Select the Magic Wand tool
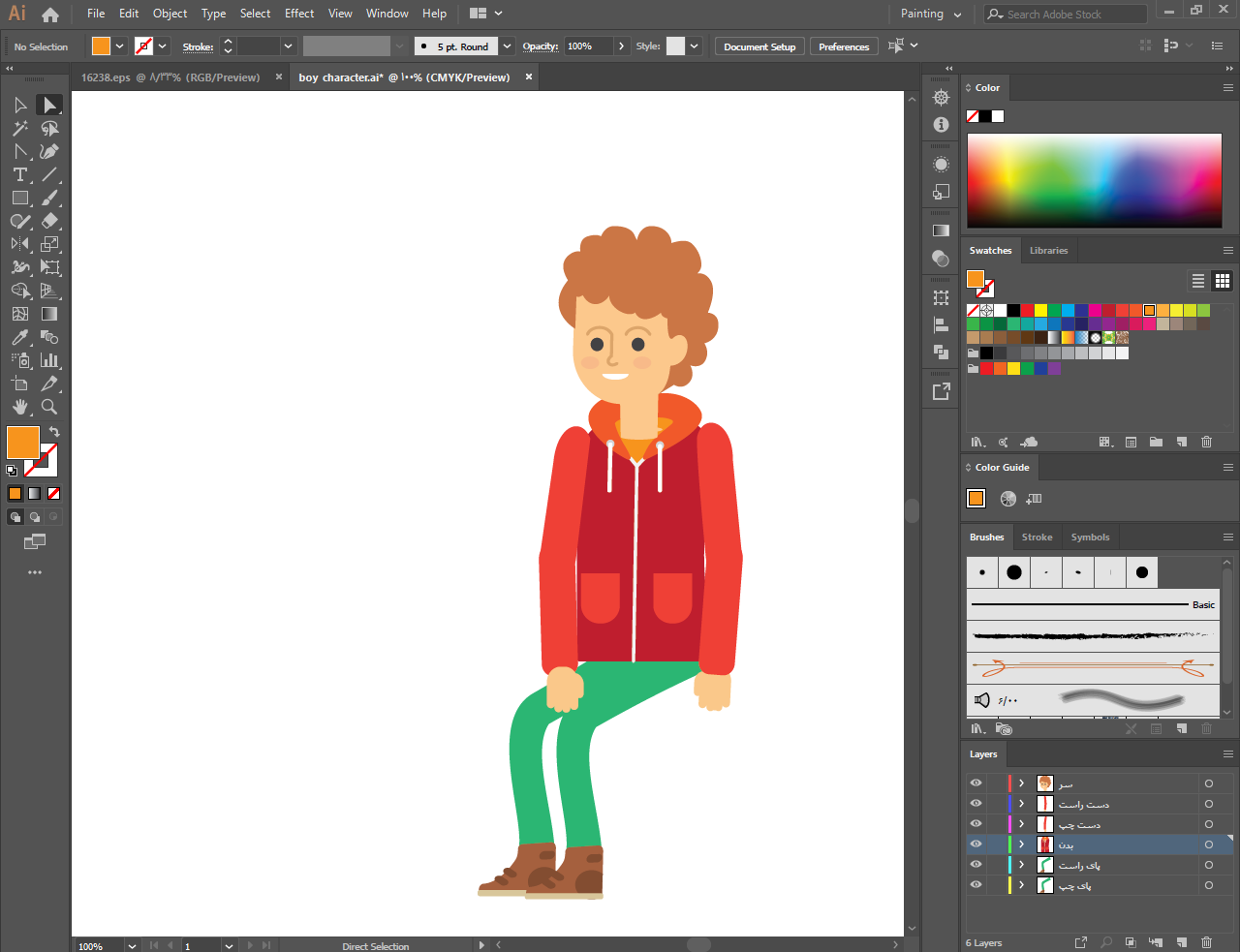The width and height of the screenshot is (1240, 952). (20, 128)
